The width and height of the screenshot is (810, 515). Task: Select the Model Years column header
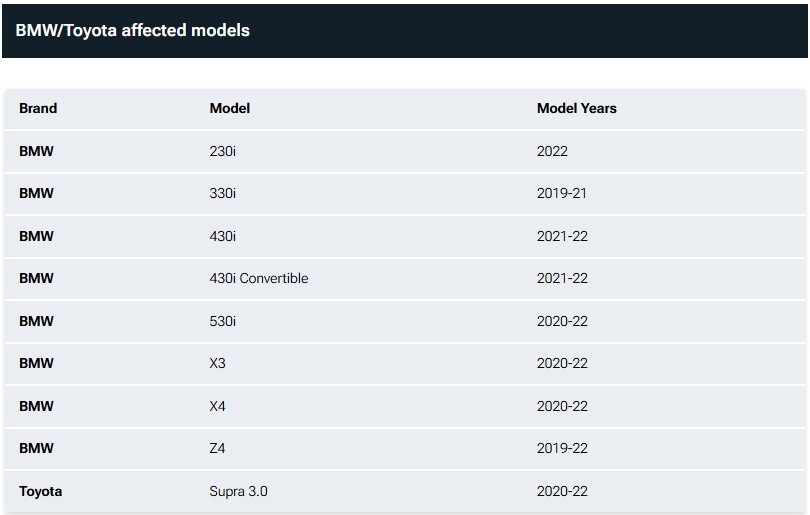[x=577, y=108]
